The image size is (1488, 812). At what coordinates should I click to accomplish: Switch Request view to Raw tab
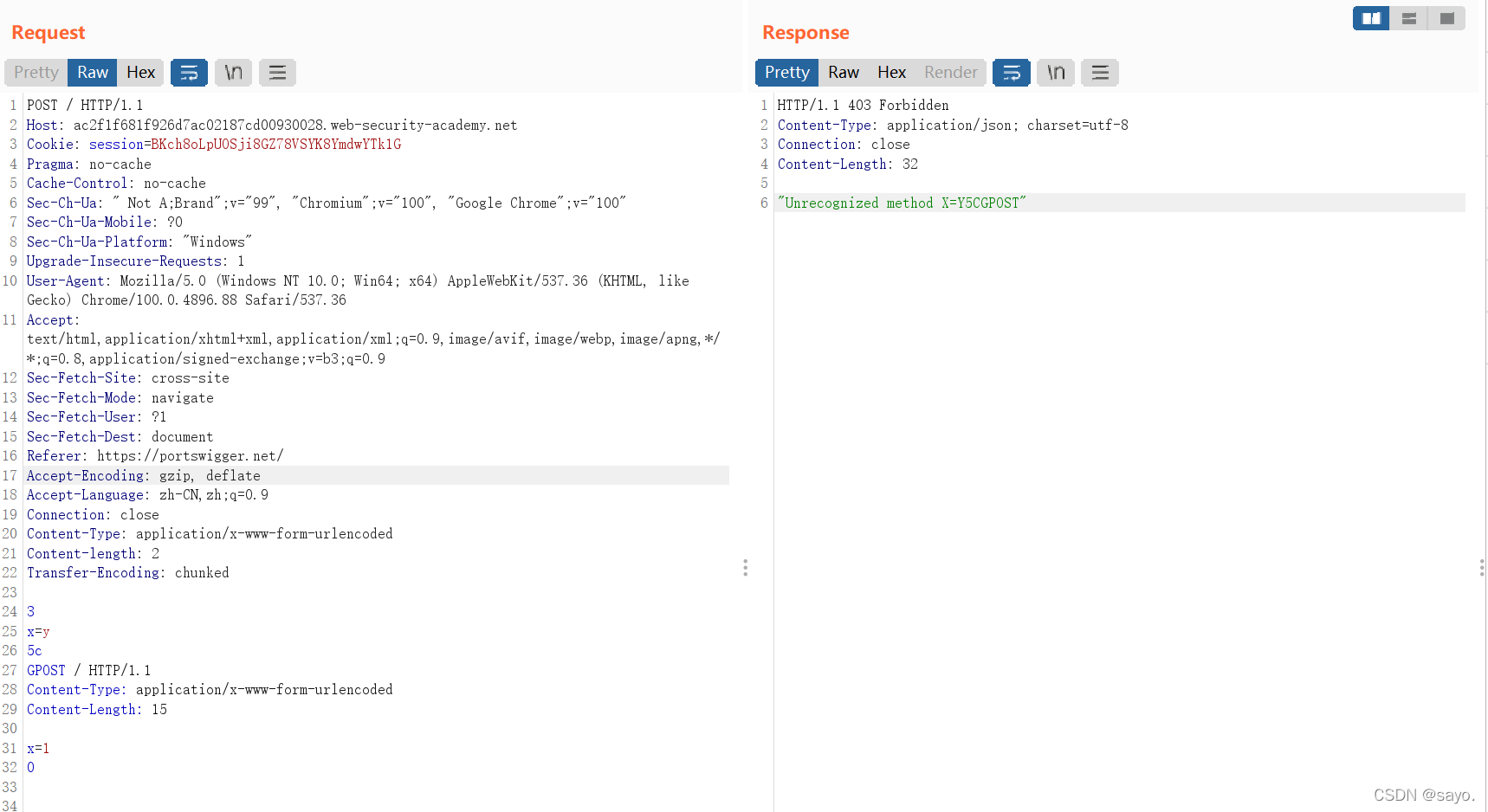(x=93, y=73)
